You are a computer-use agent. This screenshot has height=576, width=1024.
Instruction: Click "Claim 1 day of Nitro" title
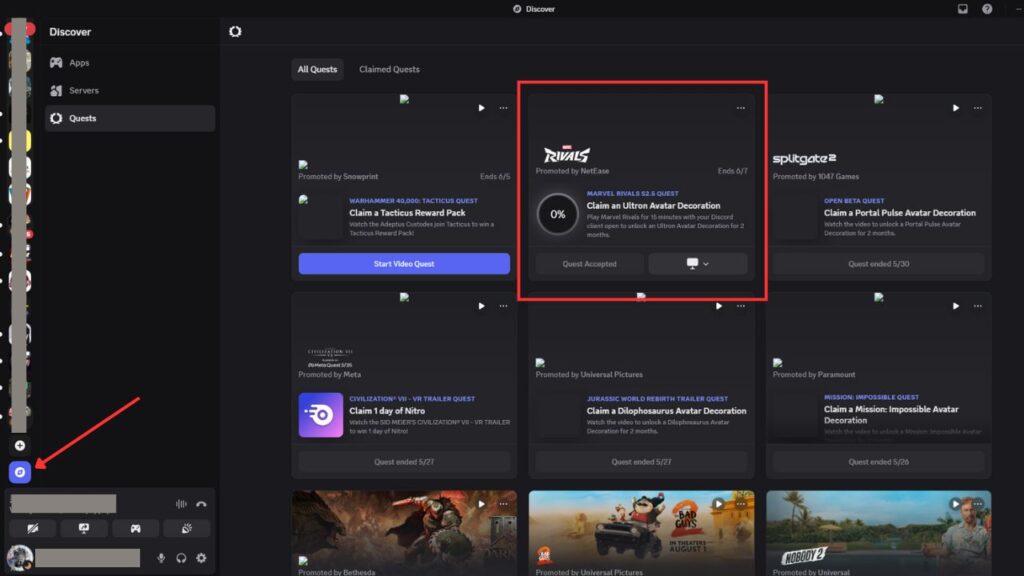point(387,411)
